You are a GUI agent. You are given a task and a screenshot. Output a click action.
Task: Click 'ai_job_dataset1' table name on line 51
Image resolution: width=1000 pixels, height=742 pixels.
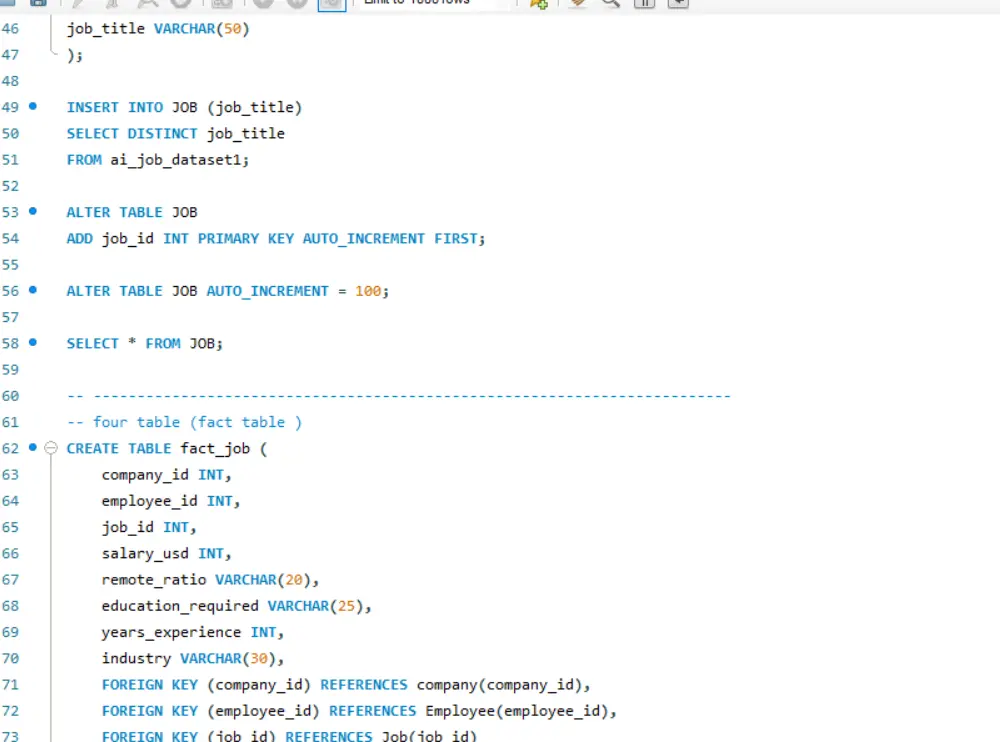pyautogui.click(x=177, y=160)
